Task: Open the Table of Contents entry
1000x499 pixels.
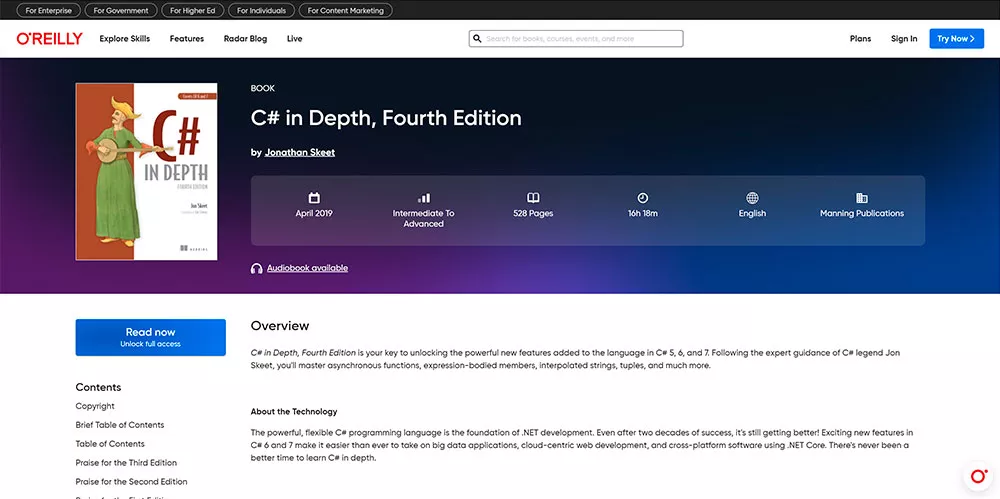Action: [x=110, y=444]
